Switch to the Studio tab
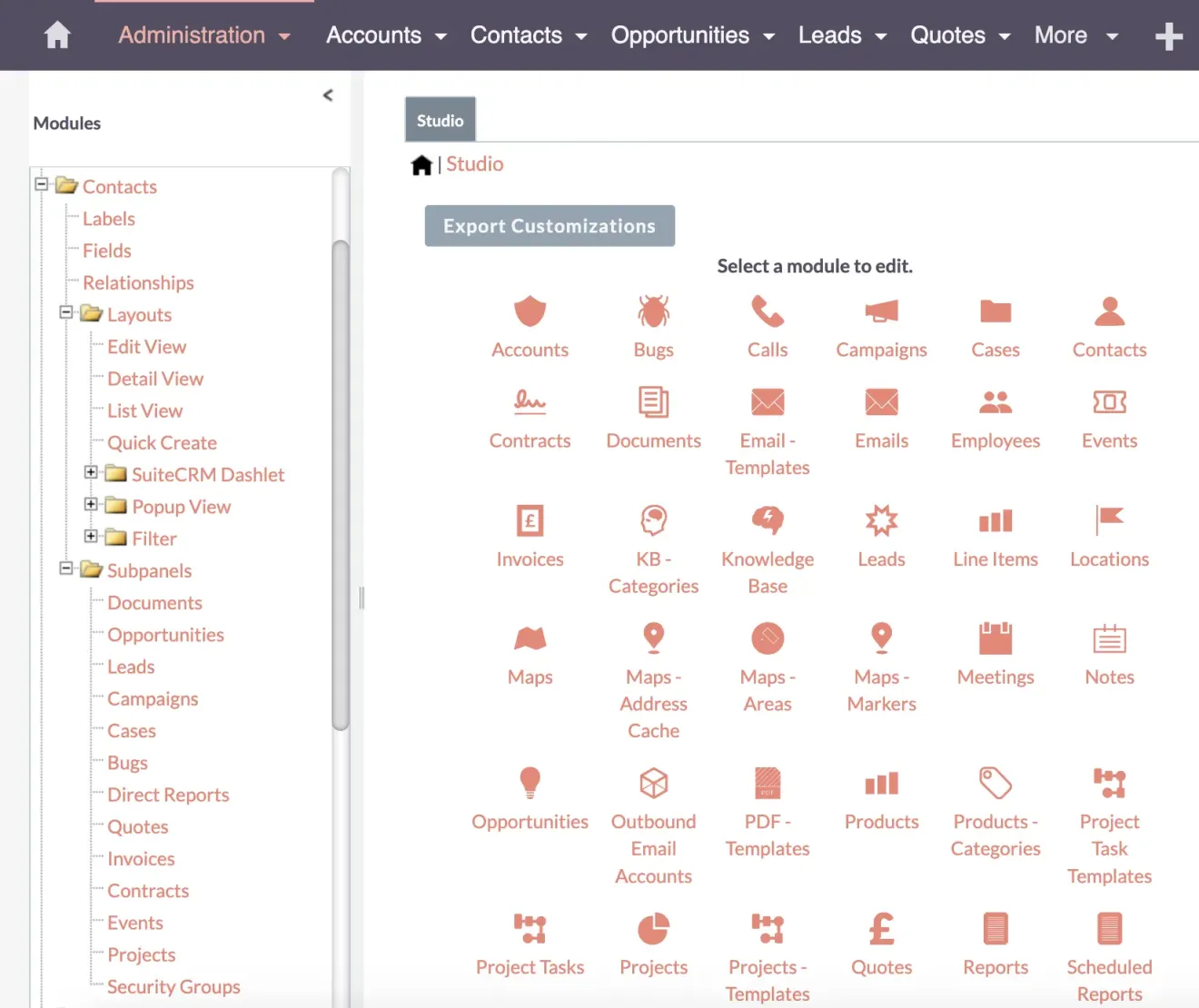 tap(440, 120)
